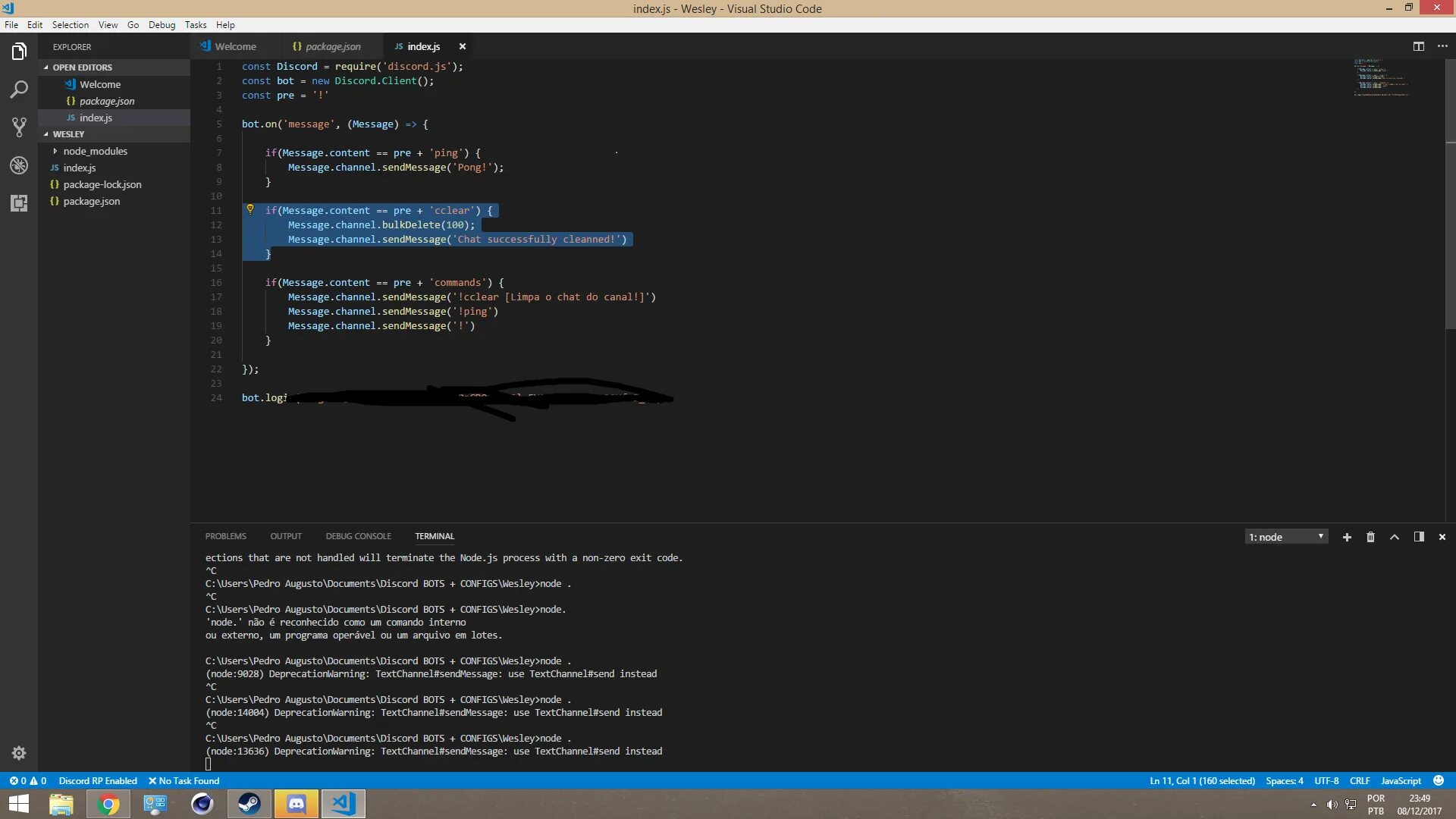This screenshot has width=1456, height=819.
Task: Create new terminal with plus icon
Action: pyautogui.click(x=1347, y=537)
